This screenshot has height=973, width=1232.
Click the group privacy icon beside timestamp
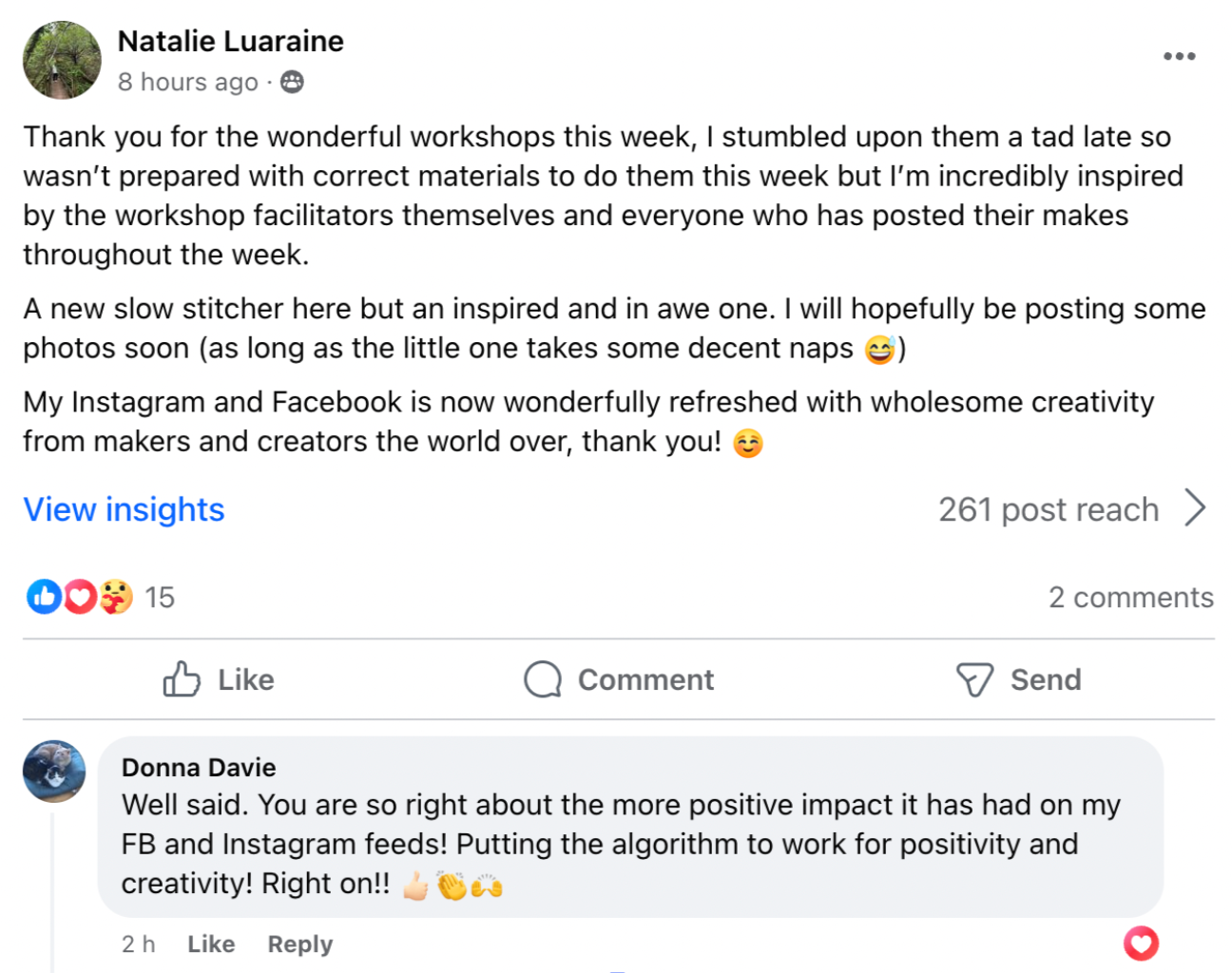[292, 83]
